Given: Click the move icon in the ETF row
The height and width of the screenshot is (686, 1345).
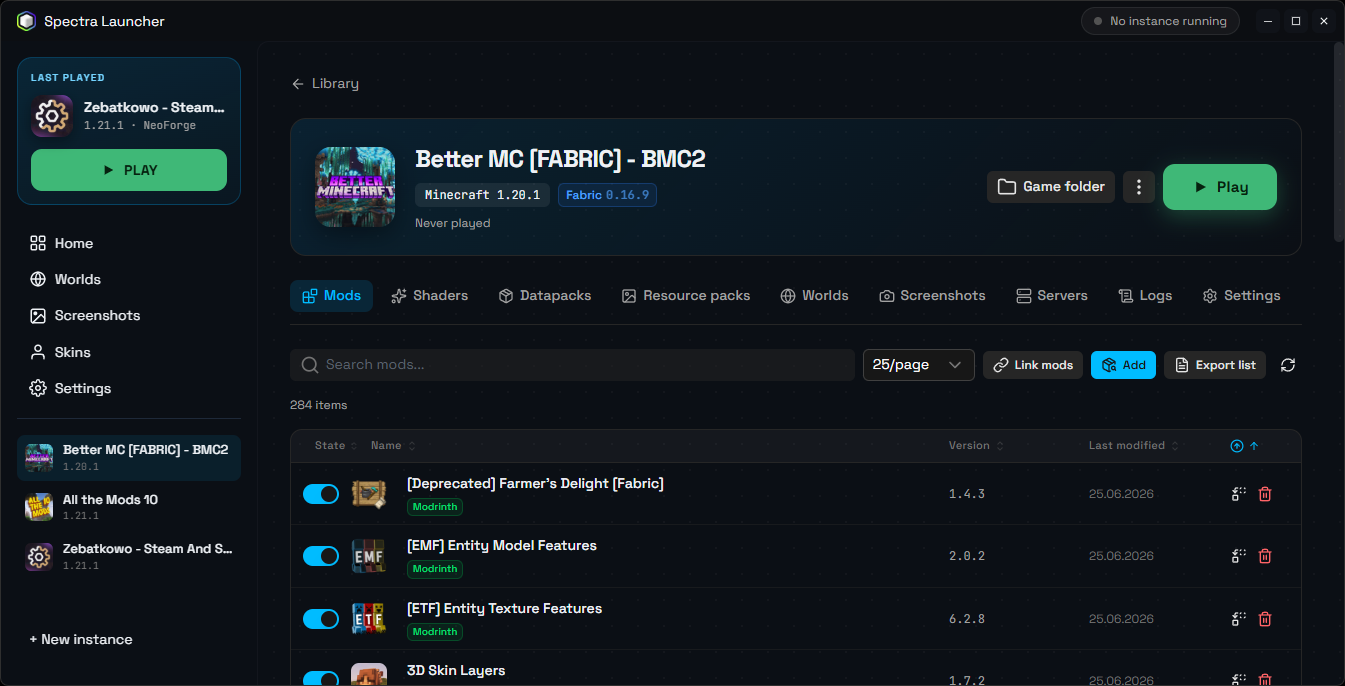Looking at the screenshot, I should pos(1239,619).
